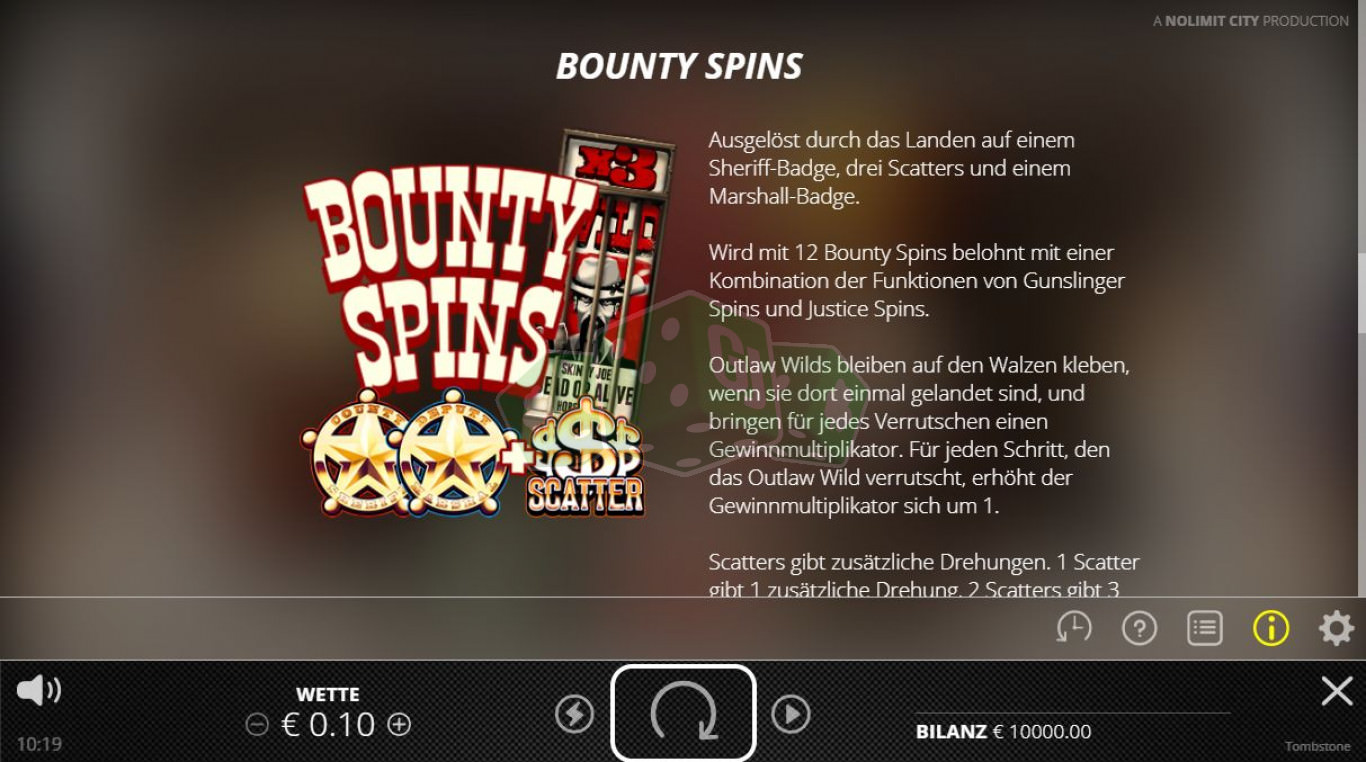Screen dimensions: 1366x762
Task: Click the leftmost golden sheriff badge
Action: [356, 452]
